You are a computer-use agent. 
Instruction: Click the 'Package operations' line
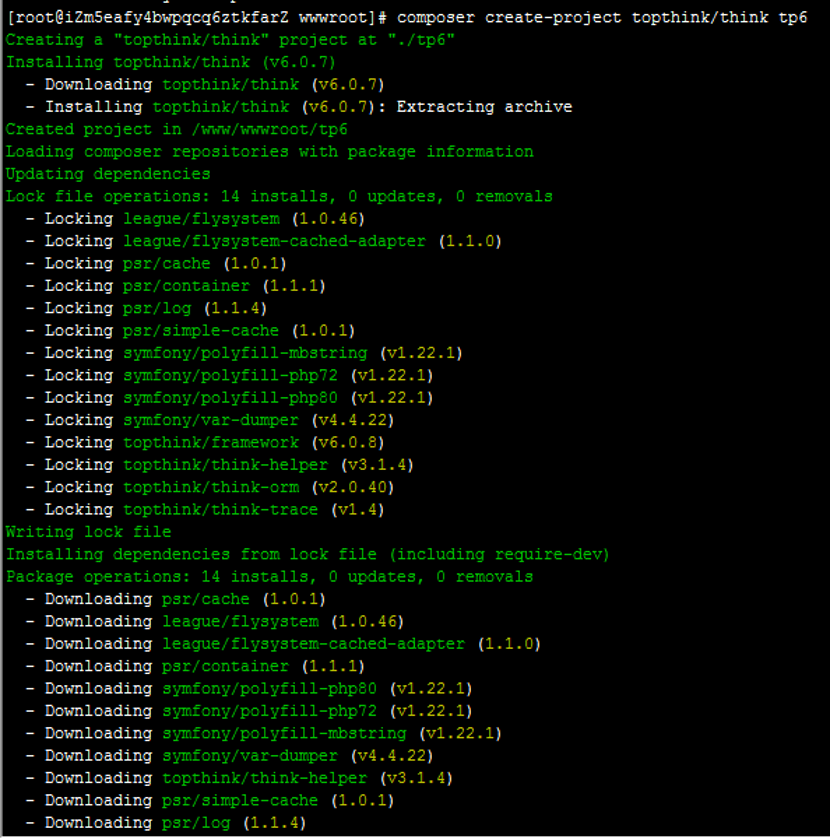[x=269, y=577]
